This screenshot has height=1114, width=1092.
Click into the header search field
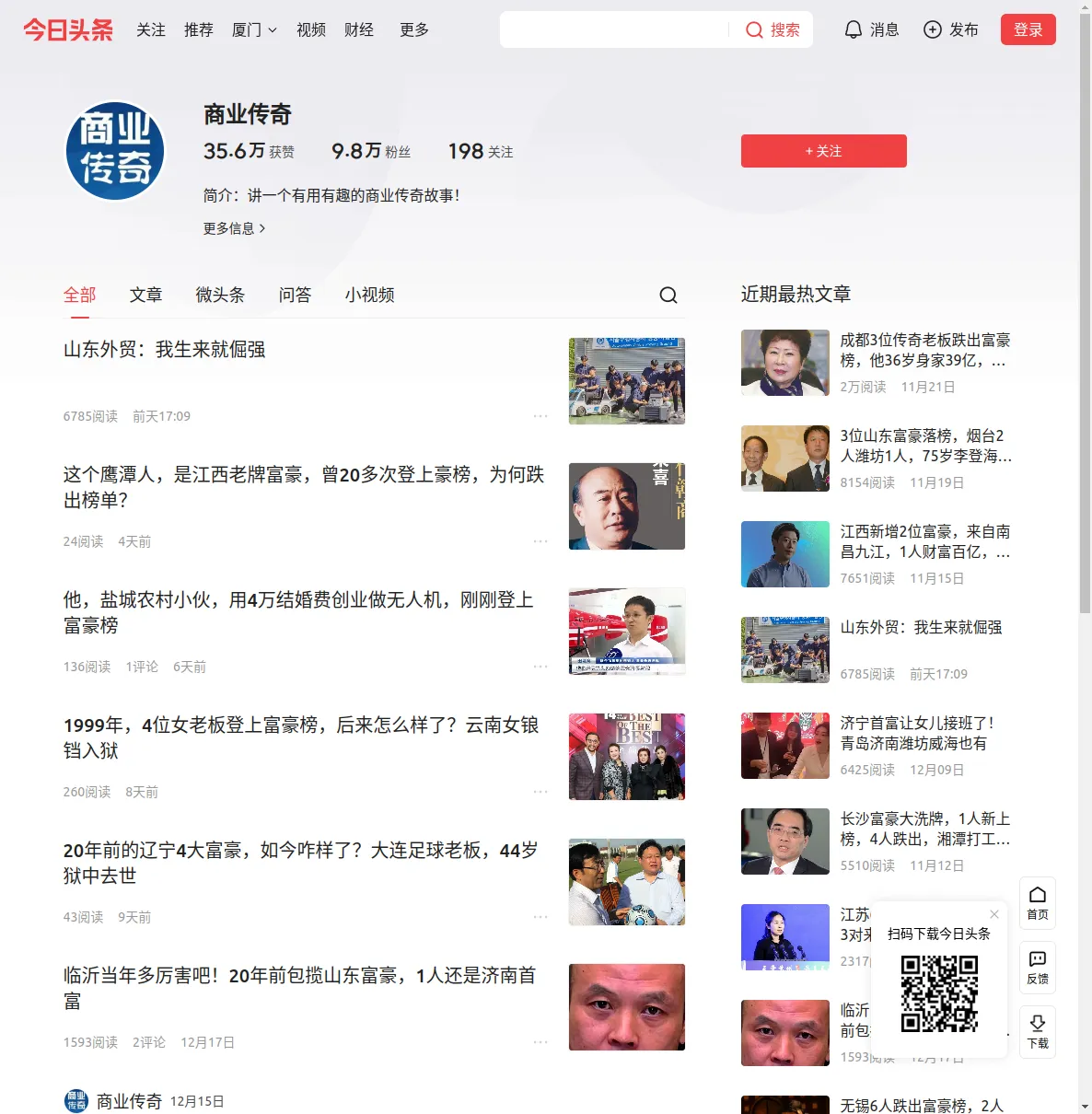click(x=614, y=30)
